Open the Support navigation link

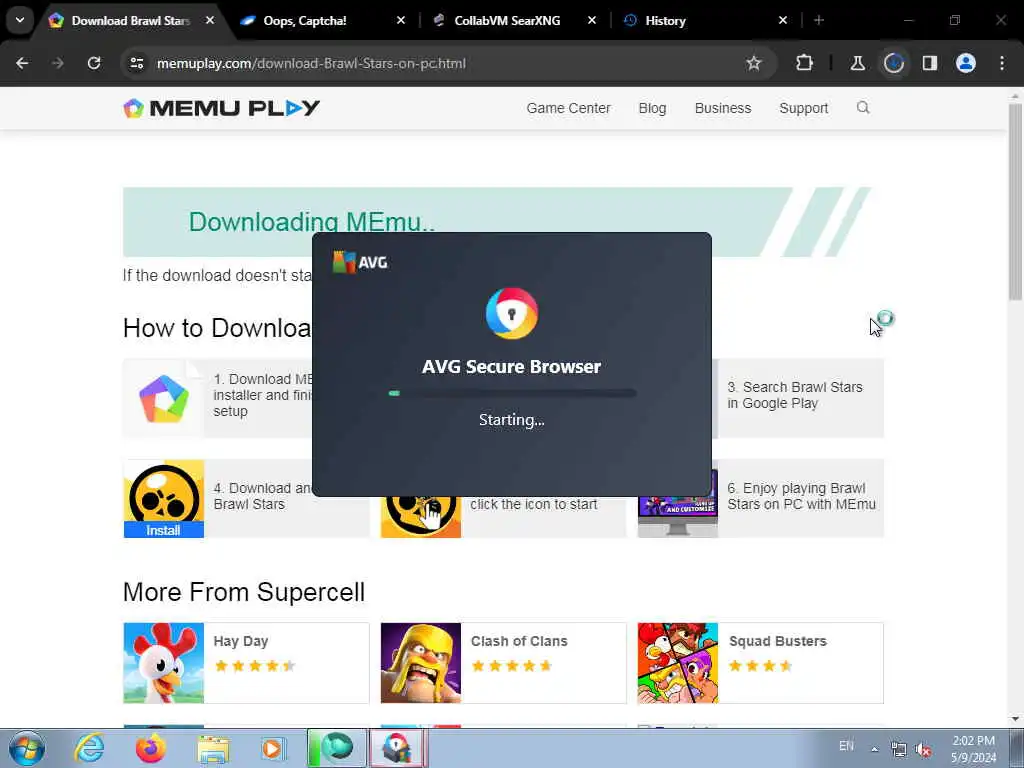click(x=804, y=108)
